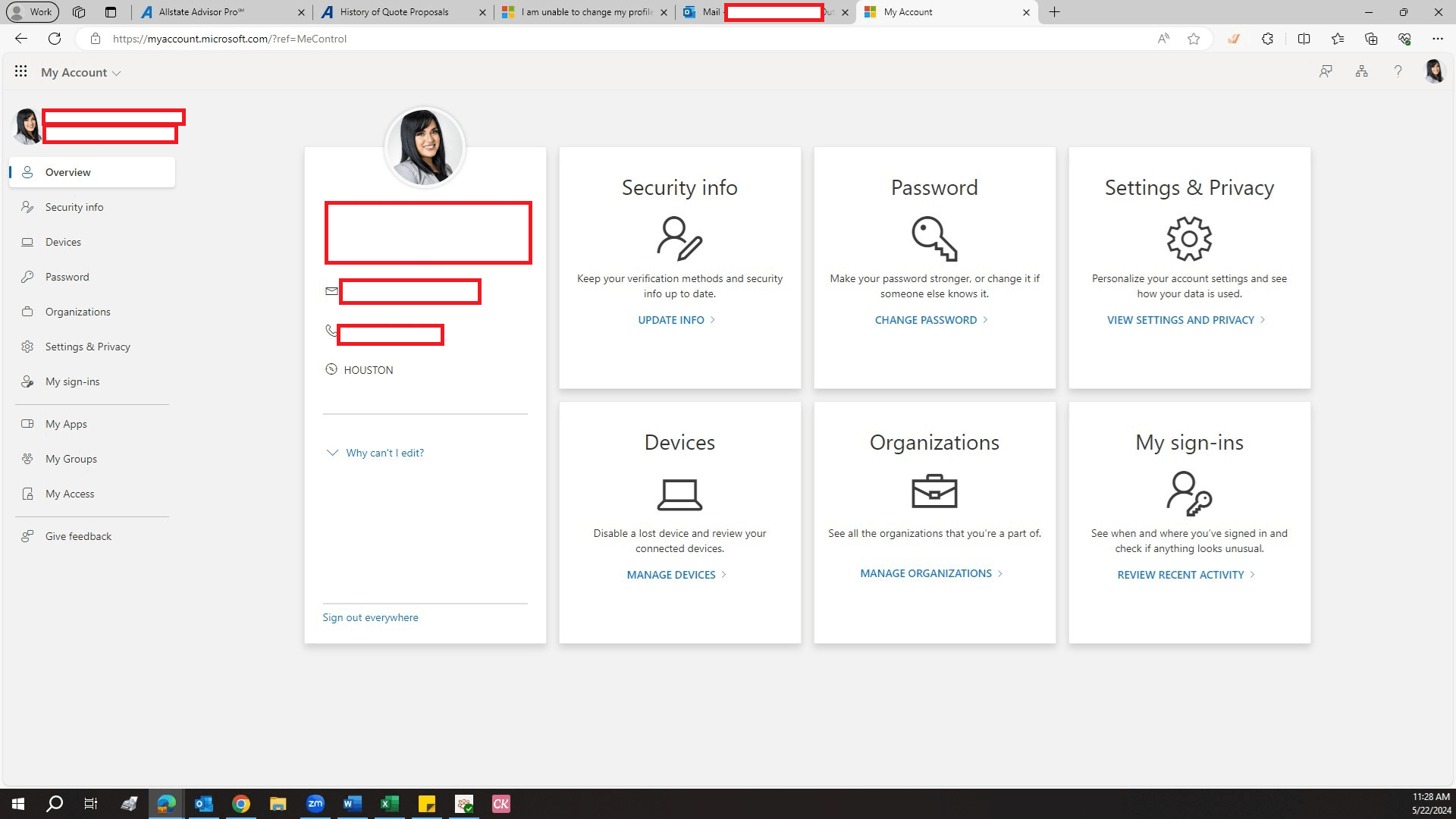Expand the My Account dropdown in the header
Image resolution: width=1456 pixels, height=819 pixels.
[x=81, y=73]
